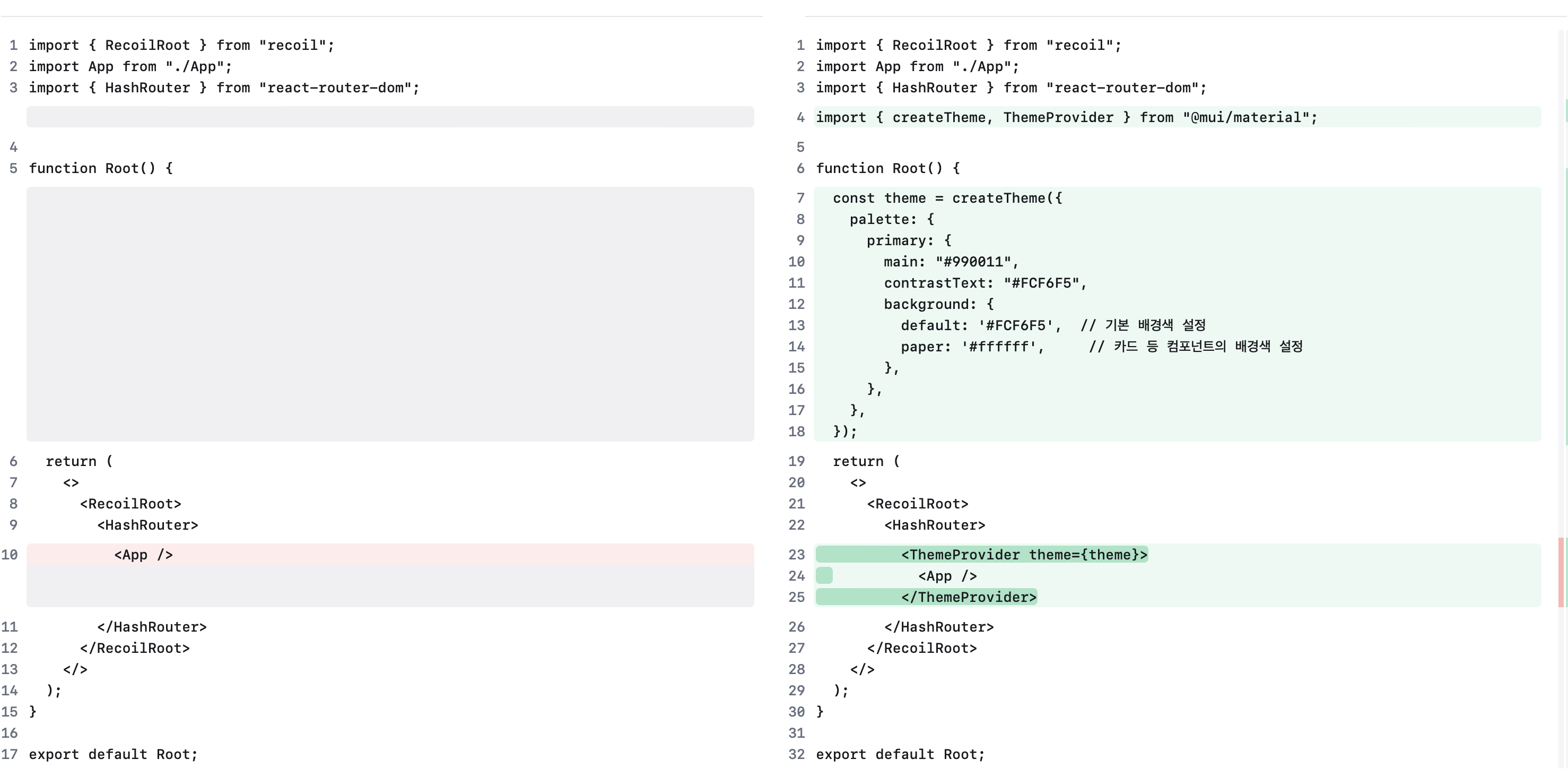Click the empty gray placeholder block in left pane
Image resolution: width=1568 pixels, height=776 pixels.
(389, 314)
